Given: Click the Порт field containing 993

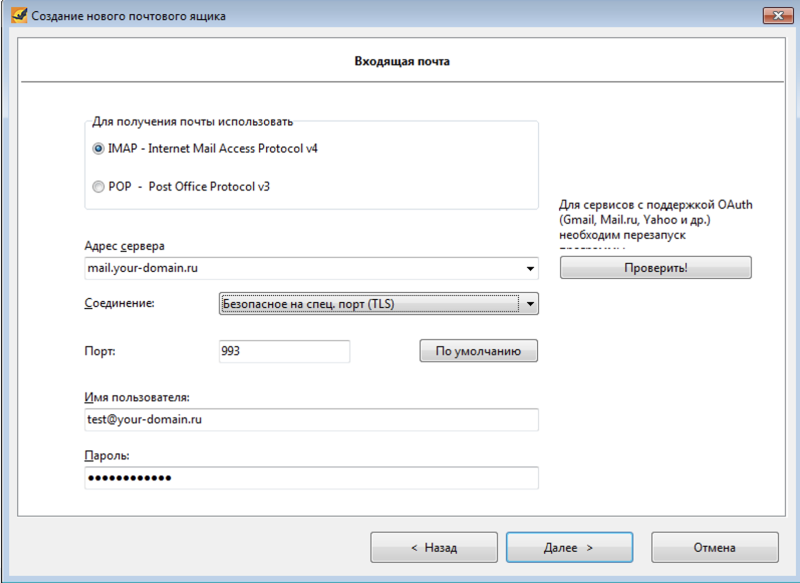Looking at the screenshot, I should pyautogui.click(x=284, y=351).
